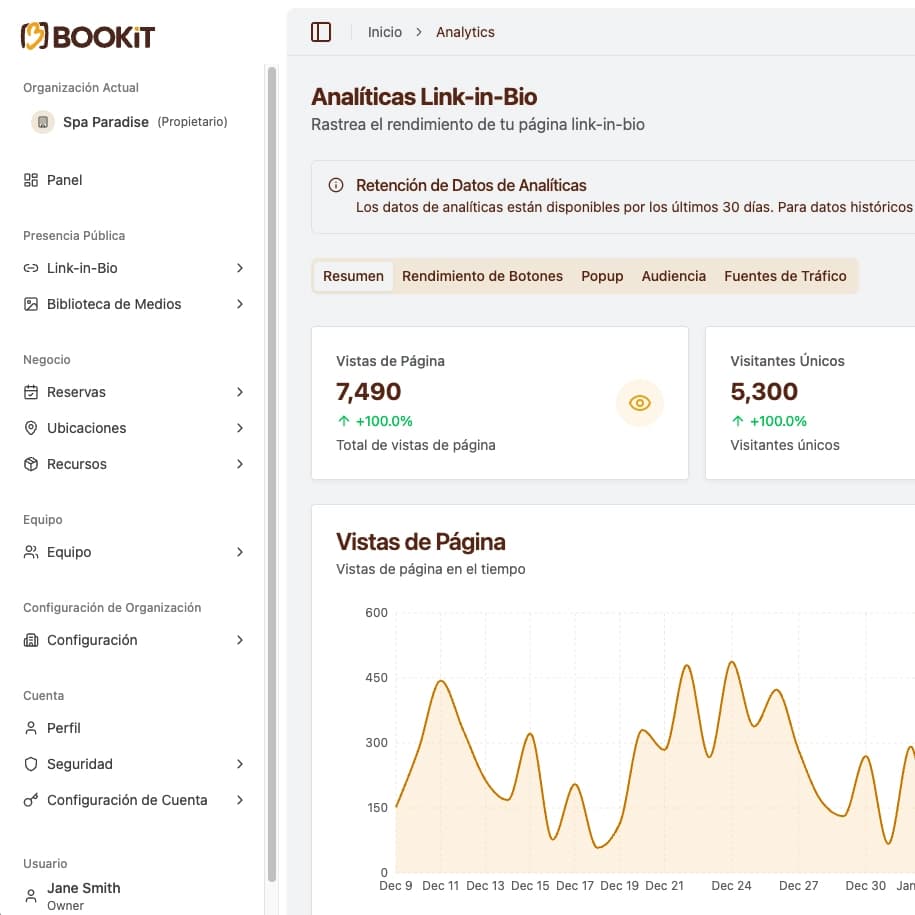Switch to the Audiencia tab
This screenshot has height=915, width=915.
(x=673, y=275)
